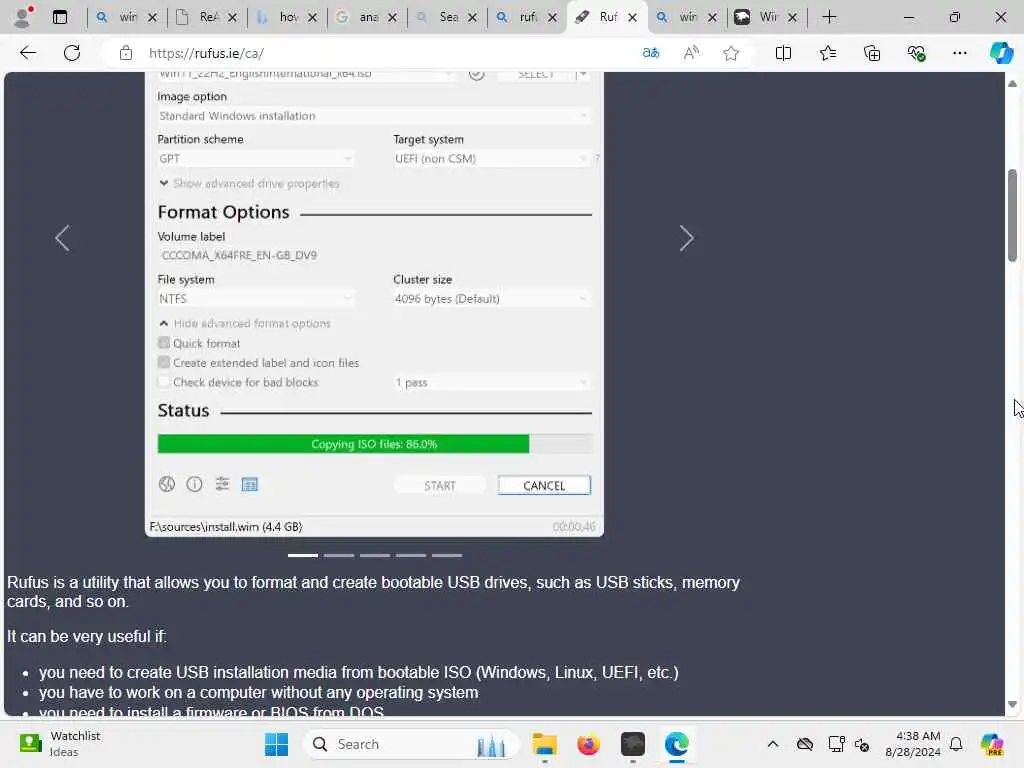Toggle Create extended label and icon files
Image resolution: width=1024 pixels, height=768 pixels.
(164, 362)
